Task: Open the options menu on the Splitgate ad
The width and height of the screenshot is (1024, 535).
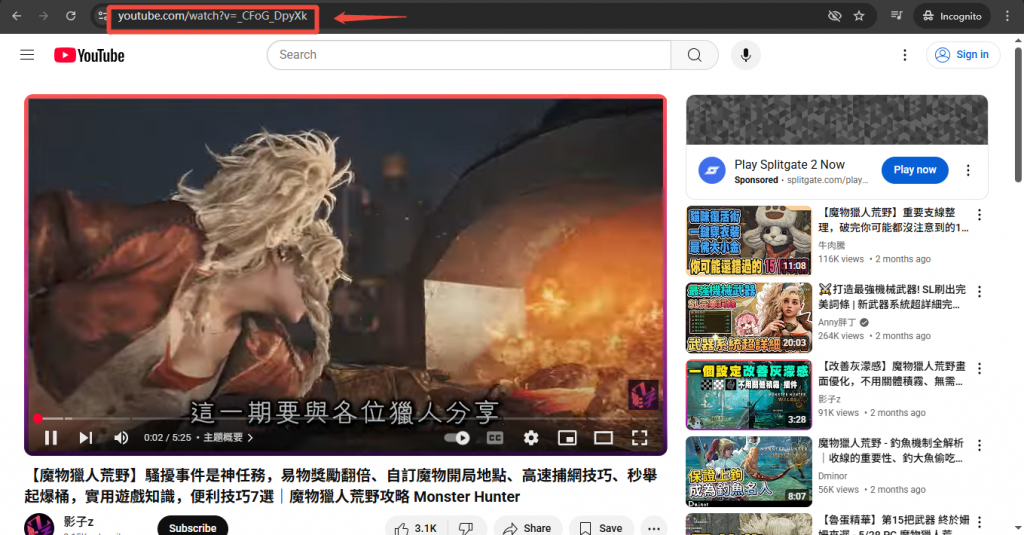Action: click(x=968, y=170)
